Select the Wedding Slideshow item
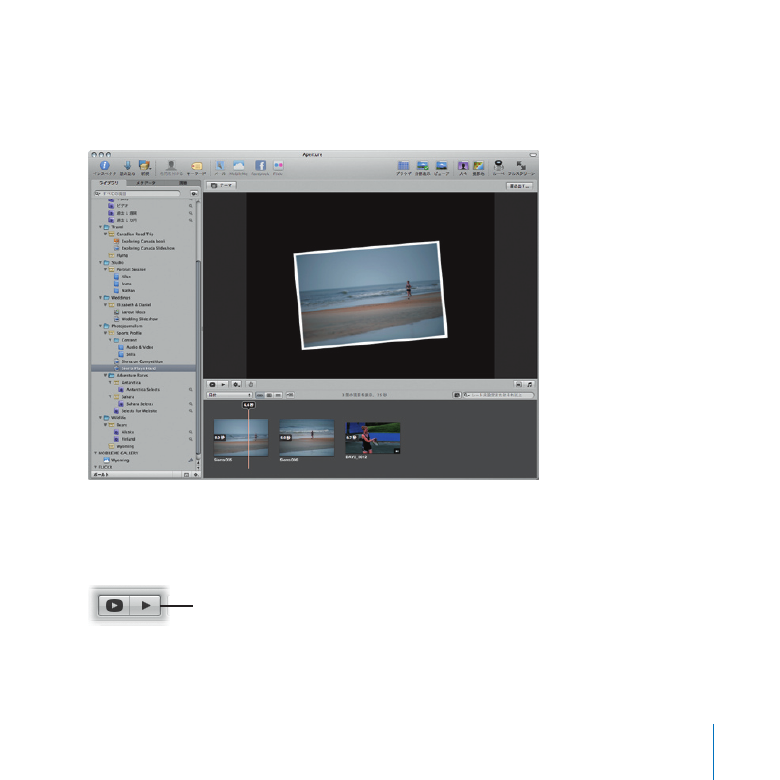The height and width of the screenshot is (780, 780). (x=139, y=319)
